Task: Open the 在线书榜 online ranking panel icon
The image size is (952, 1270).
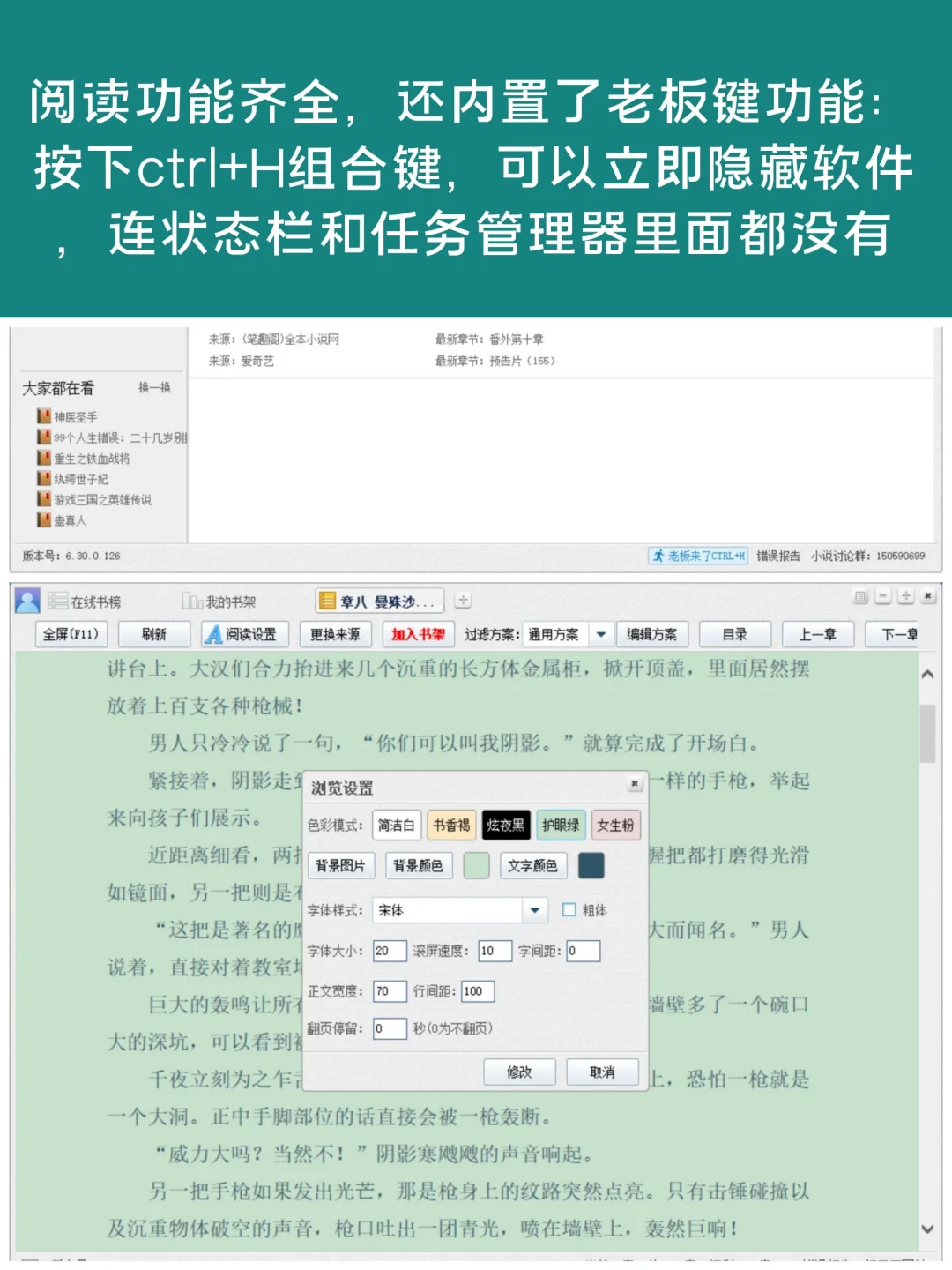Action: (x=57, y=601)
